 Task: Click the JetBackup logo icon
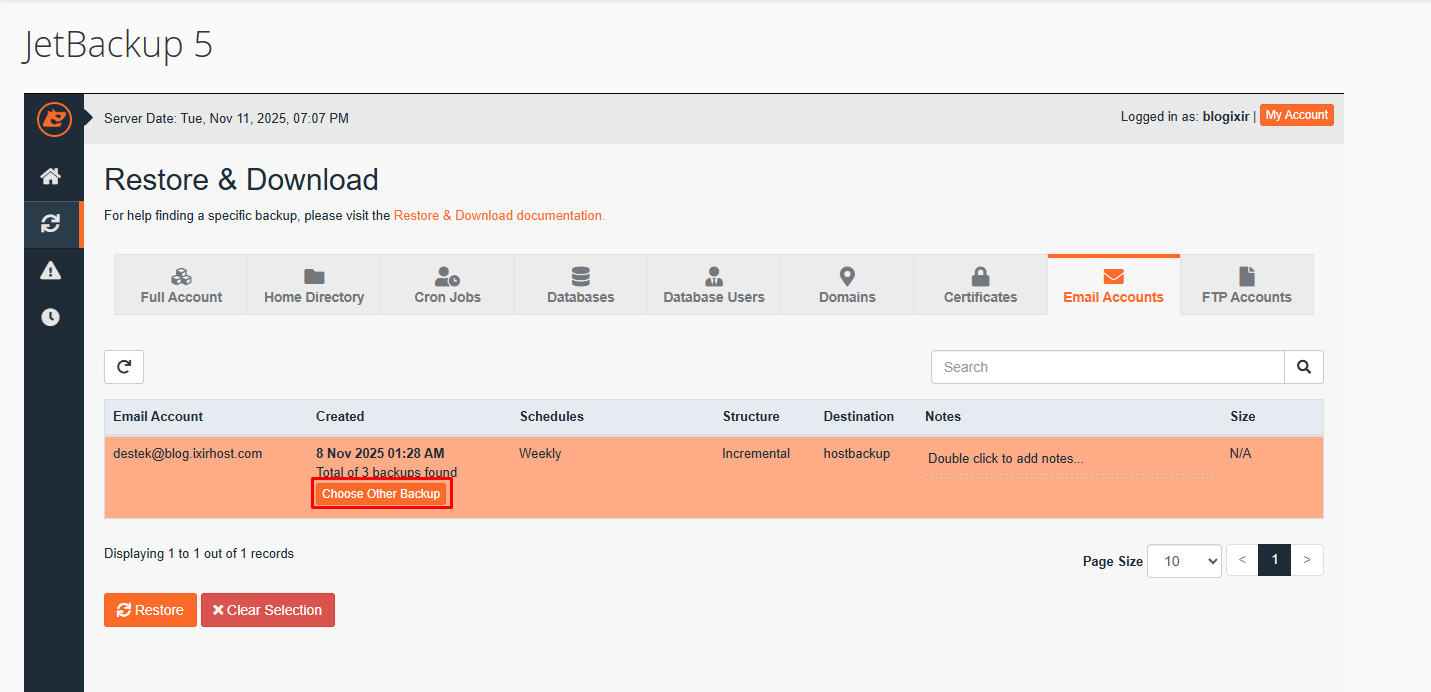[54, 119]
